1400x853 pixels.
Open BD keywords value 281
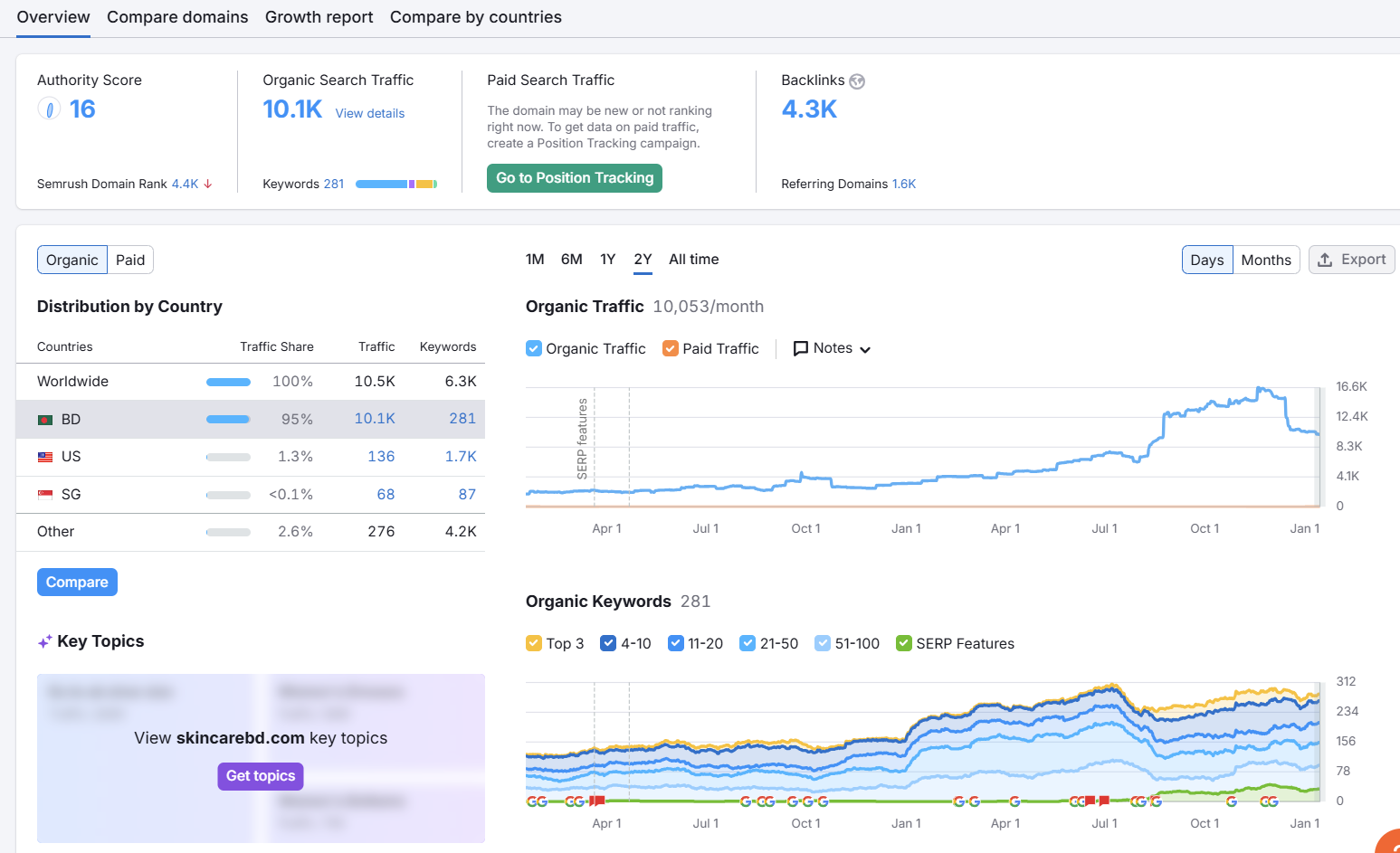[462, 419]
